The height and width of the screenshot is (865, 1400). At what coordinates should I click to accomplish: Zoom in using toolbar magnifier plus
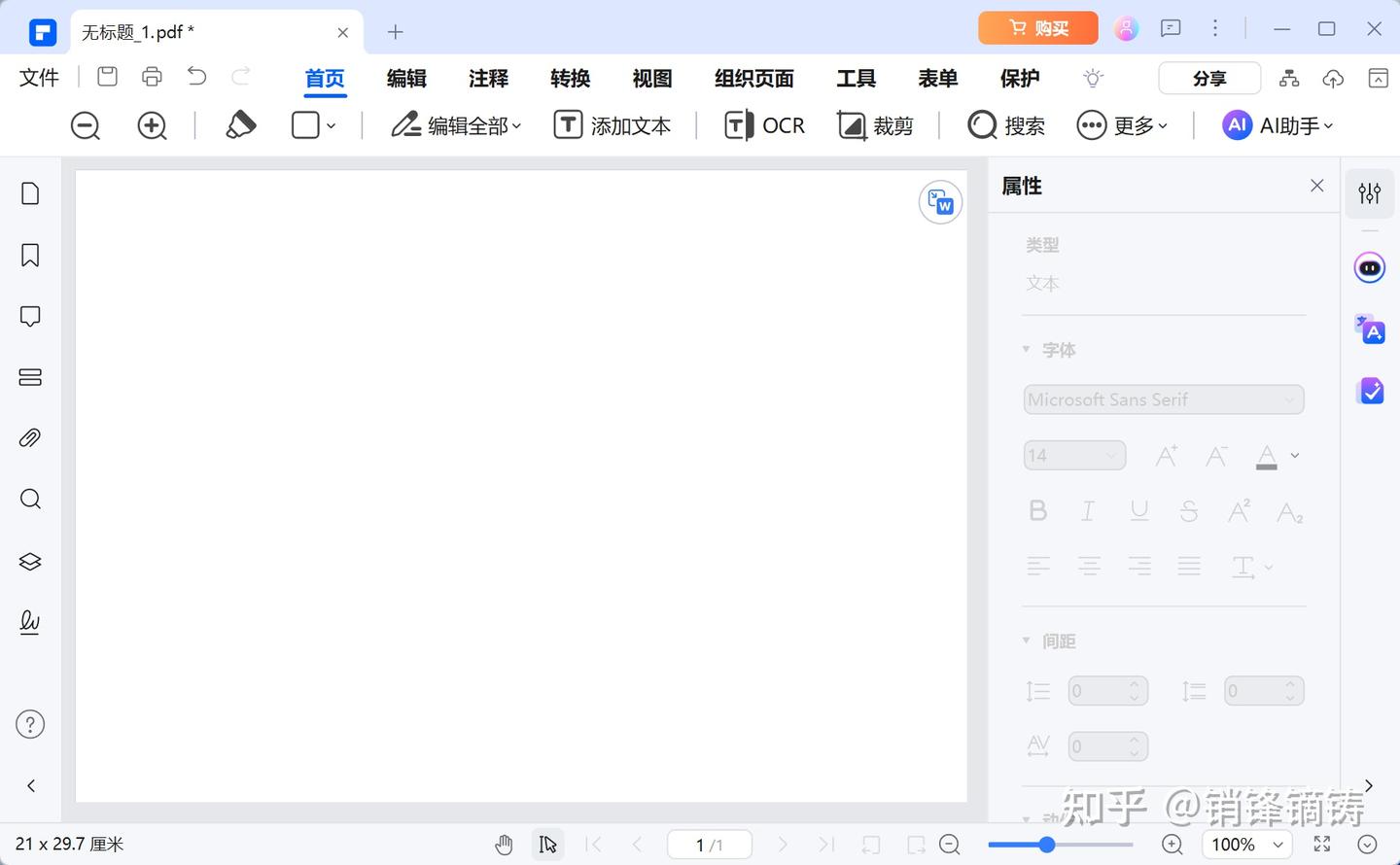[x=152, y=125]
